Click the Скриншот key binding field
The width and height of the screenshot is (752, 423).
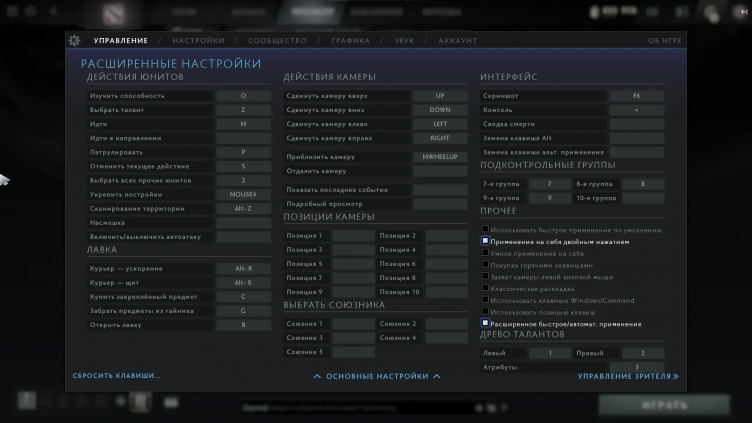pos(637,96)
